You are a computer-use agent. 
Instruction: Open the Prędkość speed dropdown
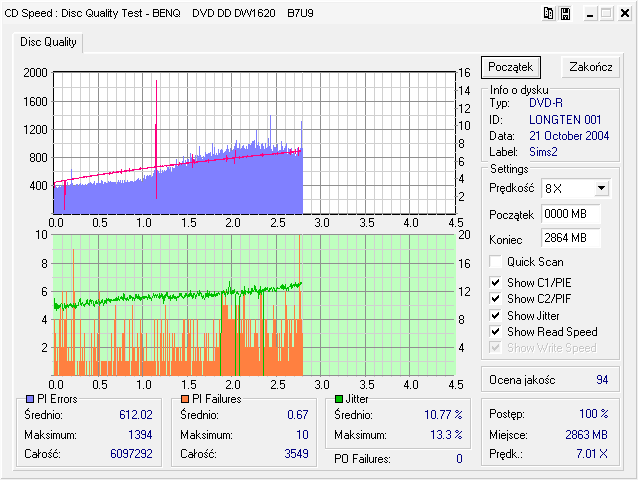[601, 188]
